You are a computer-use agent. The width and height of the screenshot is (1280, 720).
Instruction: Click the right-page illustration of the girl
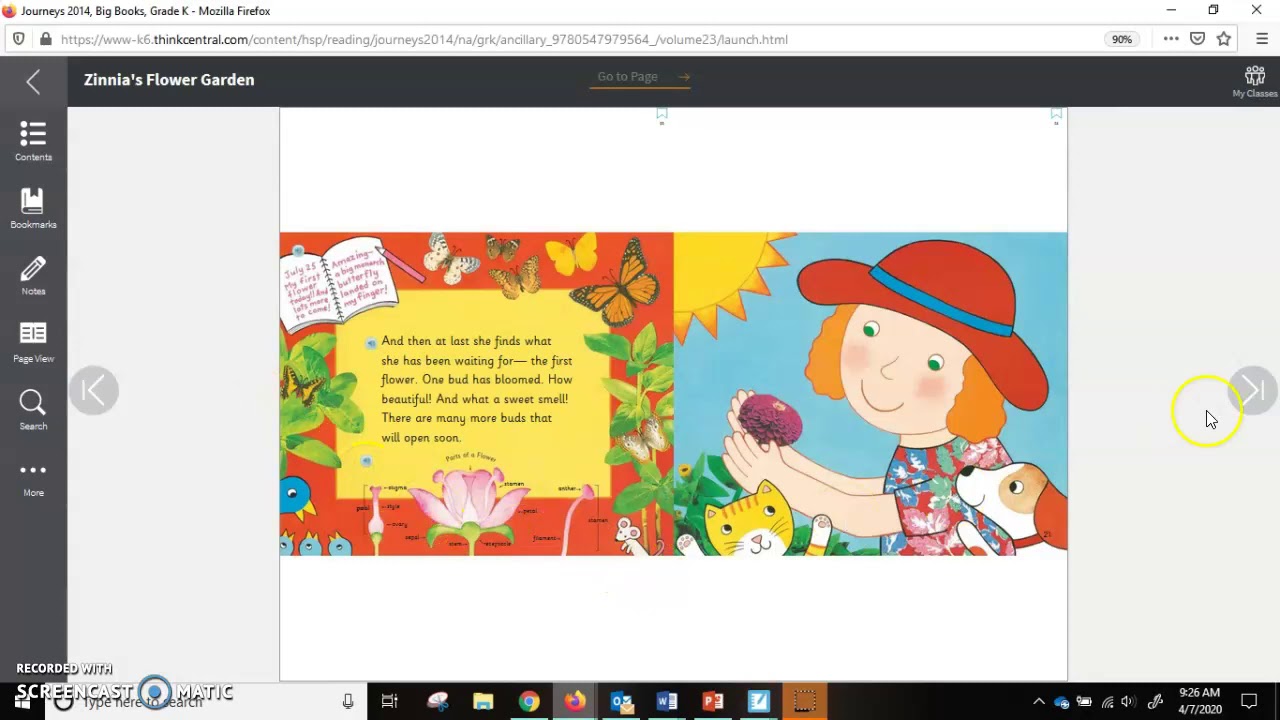(x=870, y=394)
